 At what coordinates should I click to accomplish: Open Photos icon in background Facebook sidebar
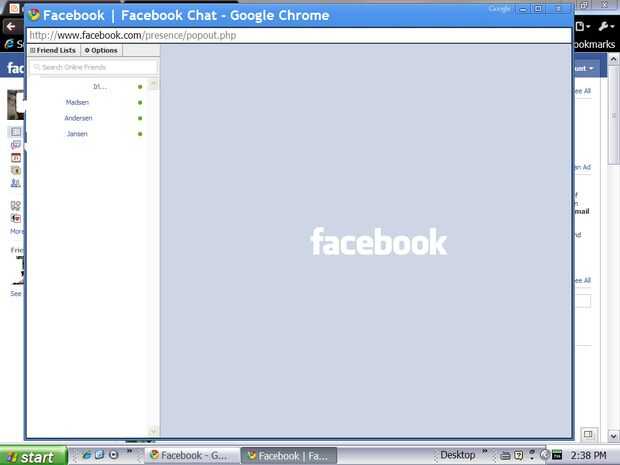tap(16, 170)
